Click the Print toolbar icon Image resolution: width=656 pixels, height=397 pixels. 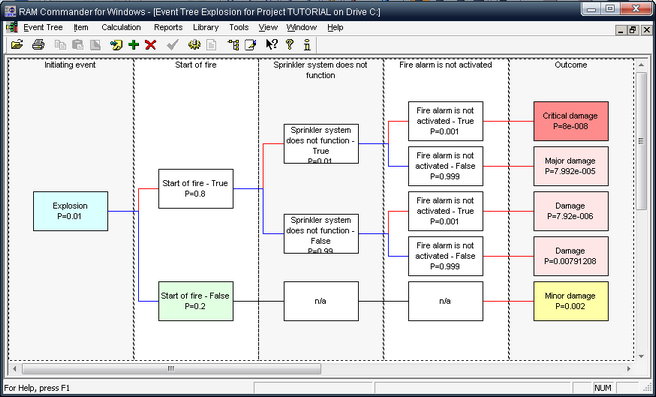click(38, 44)
